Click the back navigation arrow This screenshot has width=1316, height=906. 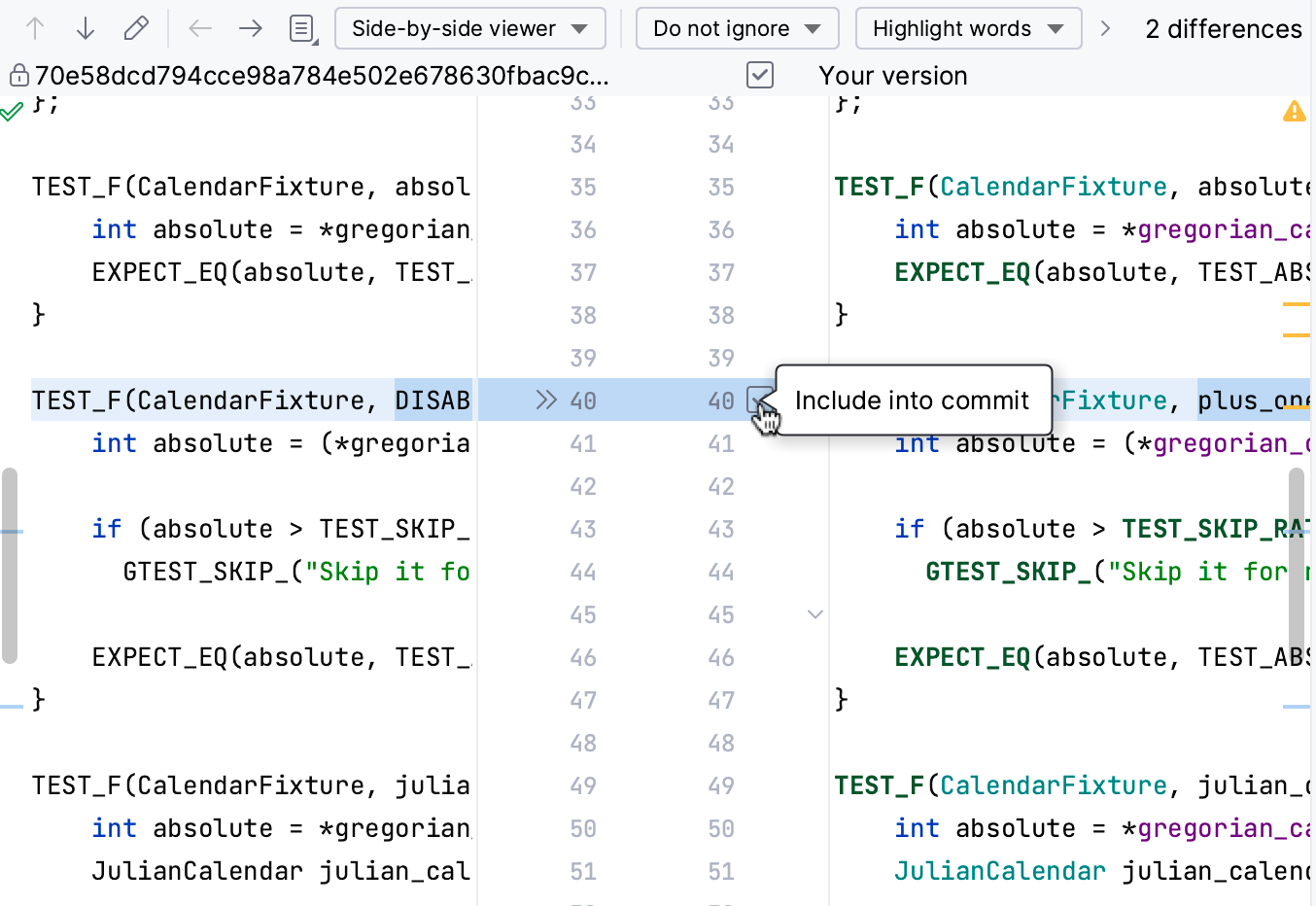click(x=200, y=28)
